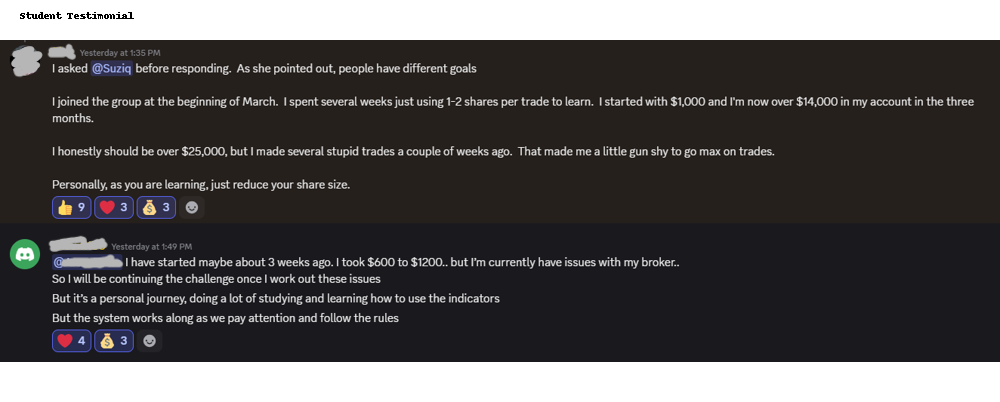Open add reaction picker on first message
The height and width of the screenshot is (402, 1000).
pos(192,207)
